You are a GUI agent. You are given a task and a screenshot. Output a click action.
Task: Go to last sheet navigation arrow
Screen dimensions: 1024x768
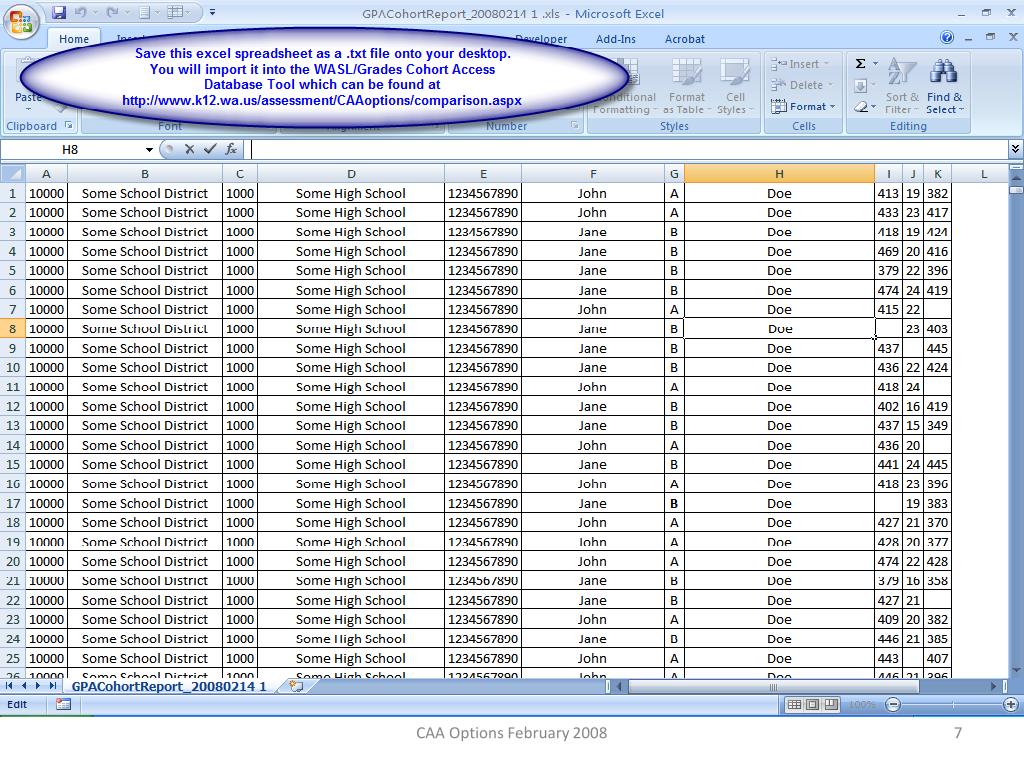(53, 686)
